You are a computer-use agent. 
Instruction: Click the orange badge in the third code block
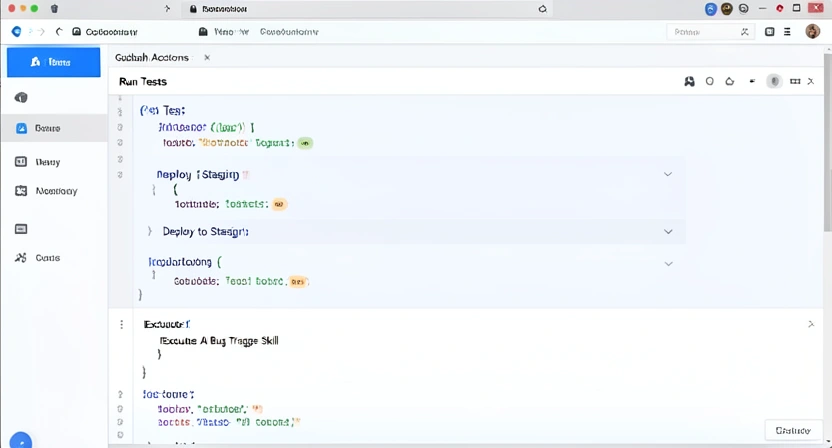(298, 282)
